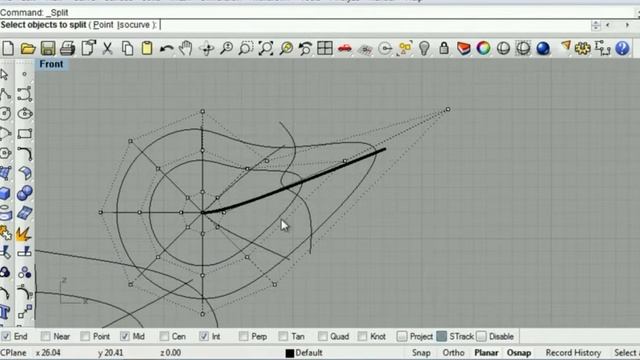The height and width of the screenshot is (360, 640).
Task: Click the command history scroll stepper
Action: click(596, 25)
